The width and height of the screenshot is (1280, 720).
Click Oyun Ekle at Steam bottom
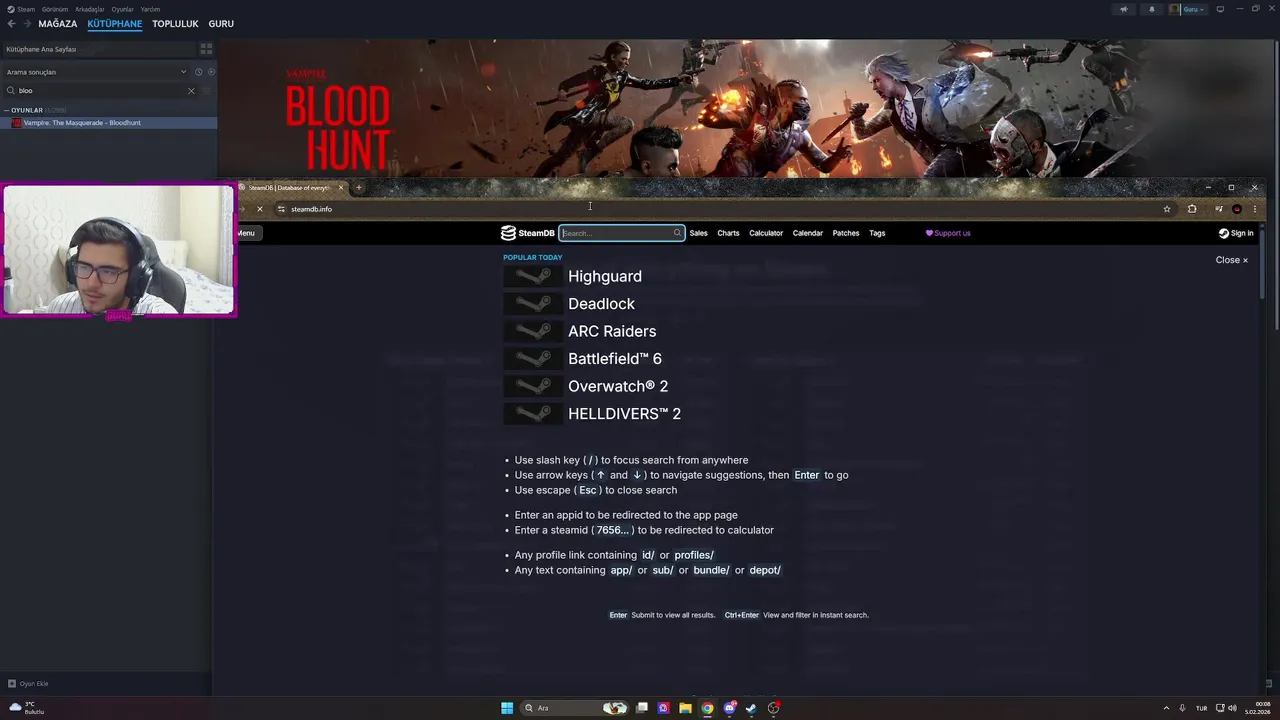(28, 684)
